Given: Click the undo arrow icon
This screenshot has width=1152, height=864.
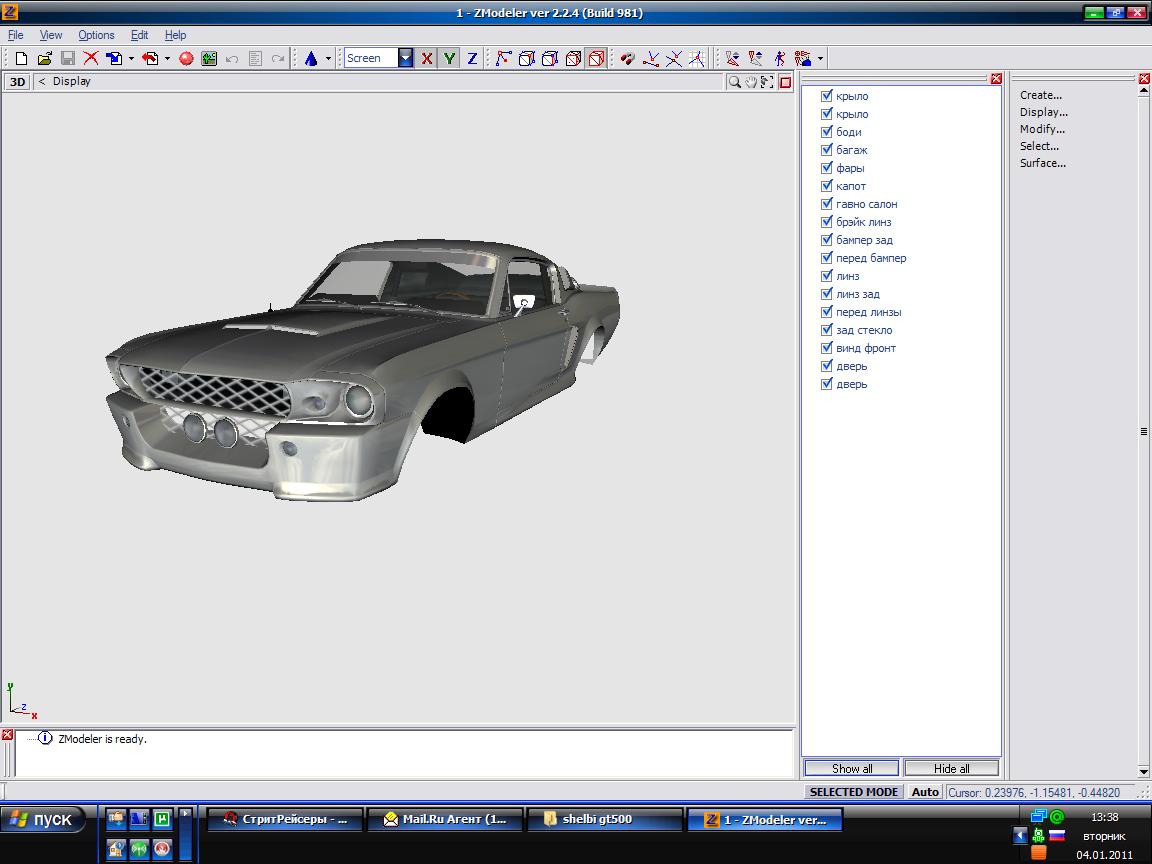Looking at the screenshot, I should pyautogui.click(x=232, y=59).
